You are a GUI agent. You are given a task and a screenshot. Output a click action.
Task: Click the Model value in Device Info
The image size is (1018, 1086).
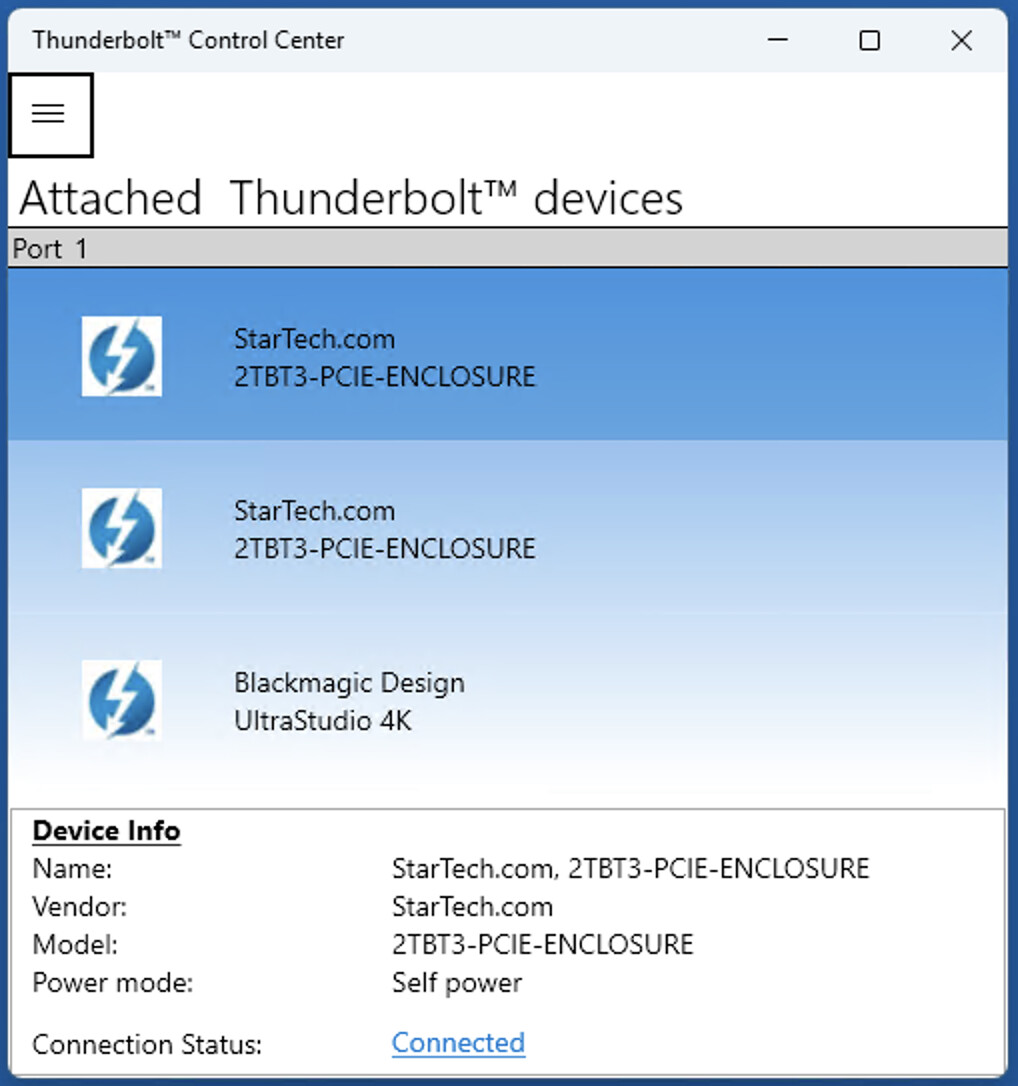click(542, 945)
